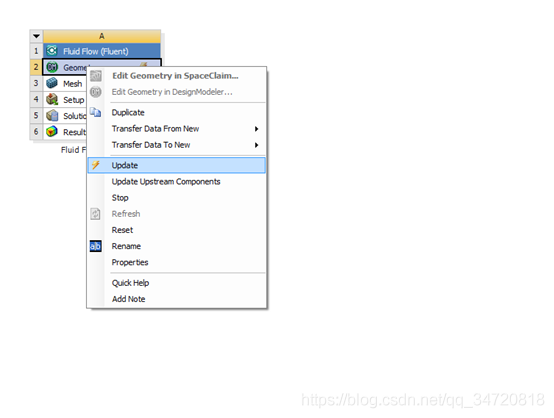Open Quick Help entry

click(x=130, y=283)
